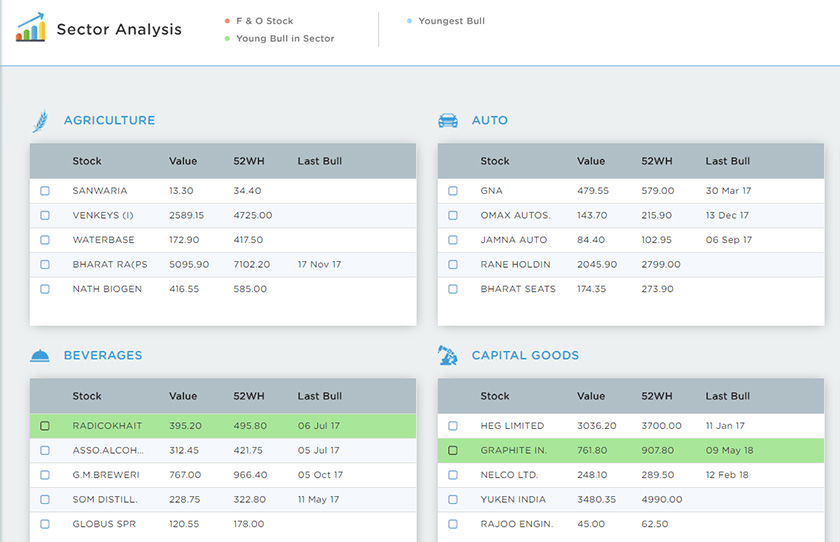Click the Youngest Bull legend label
The height and width of the screenshot is (542, 840).
(452, 21)
